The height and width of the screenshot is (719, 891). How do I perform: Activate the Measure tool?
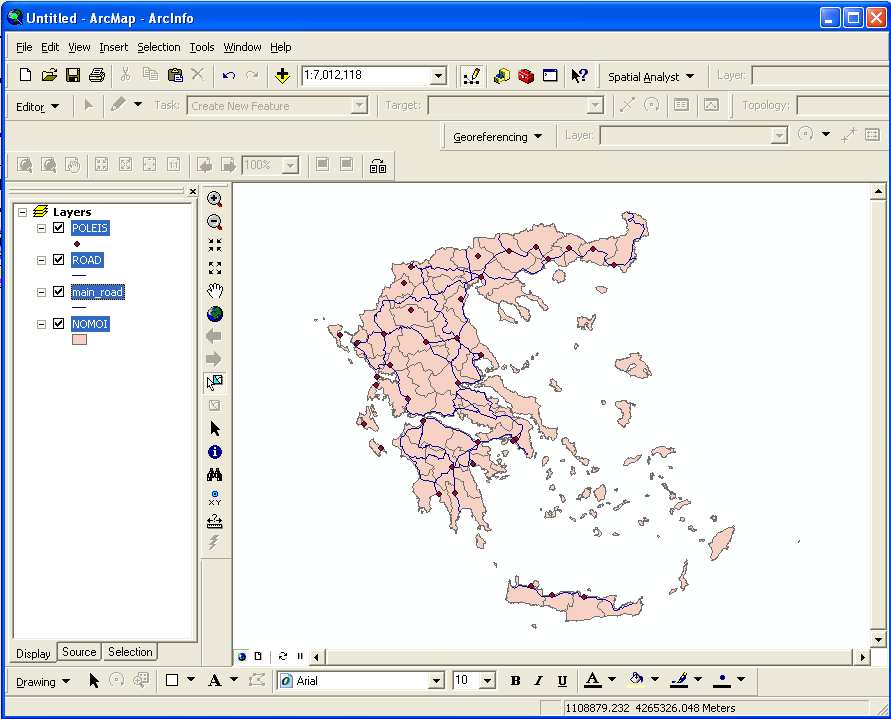[215, 521]
